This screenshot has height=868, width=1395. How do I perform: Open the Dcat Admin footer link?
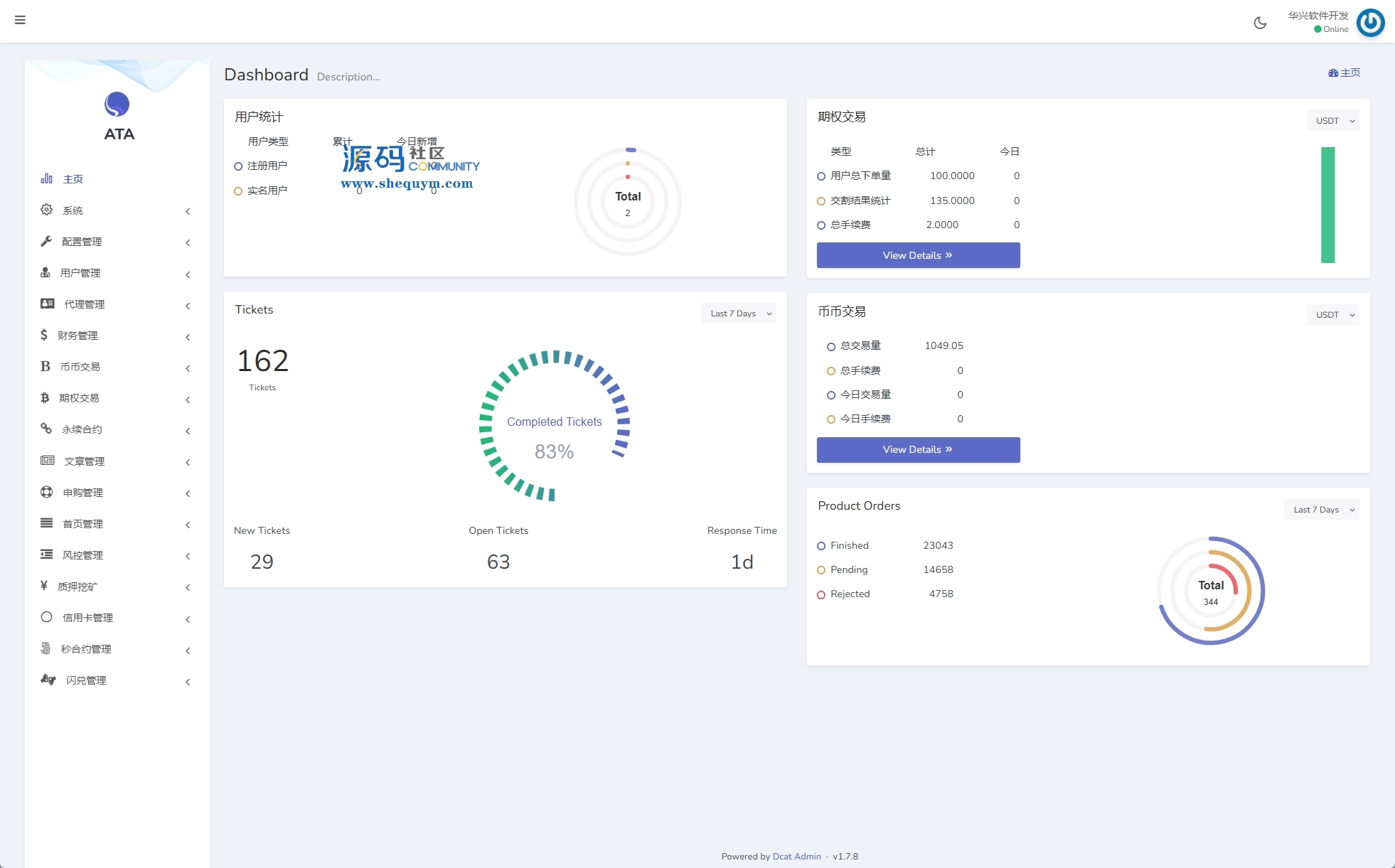796,856
